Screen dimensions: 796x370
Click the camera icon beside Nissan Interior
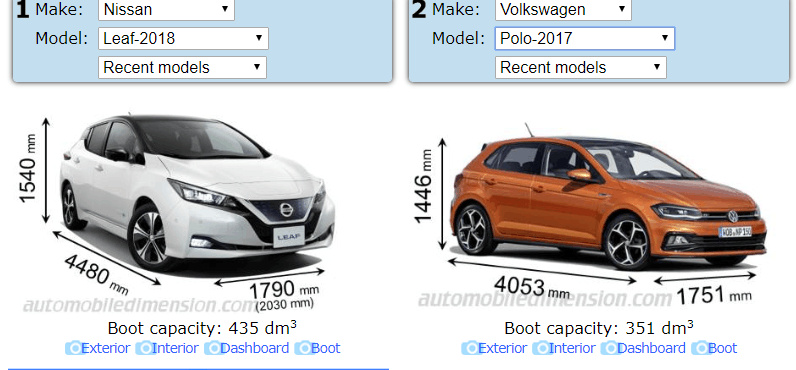tap(144, 349)
